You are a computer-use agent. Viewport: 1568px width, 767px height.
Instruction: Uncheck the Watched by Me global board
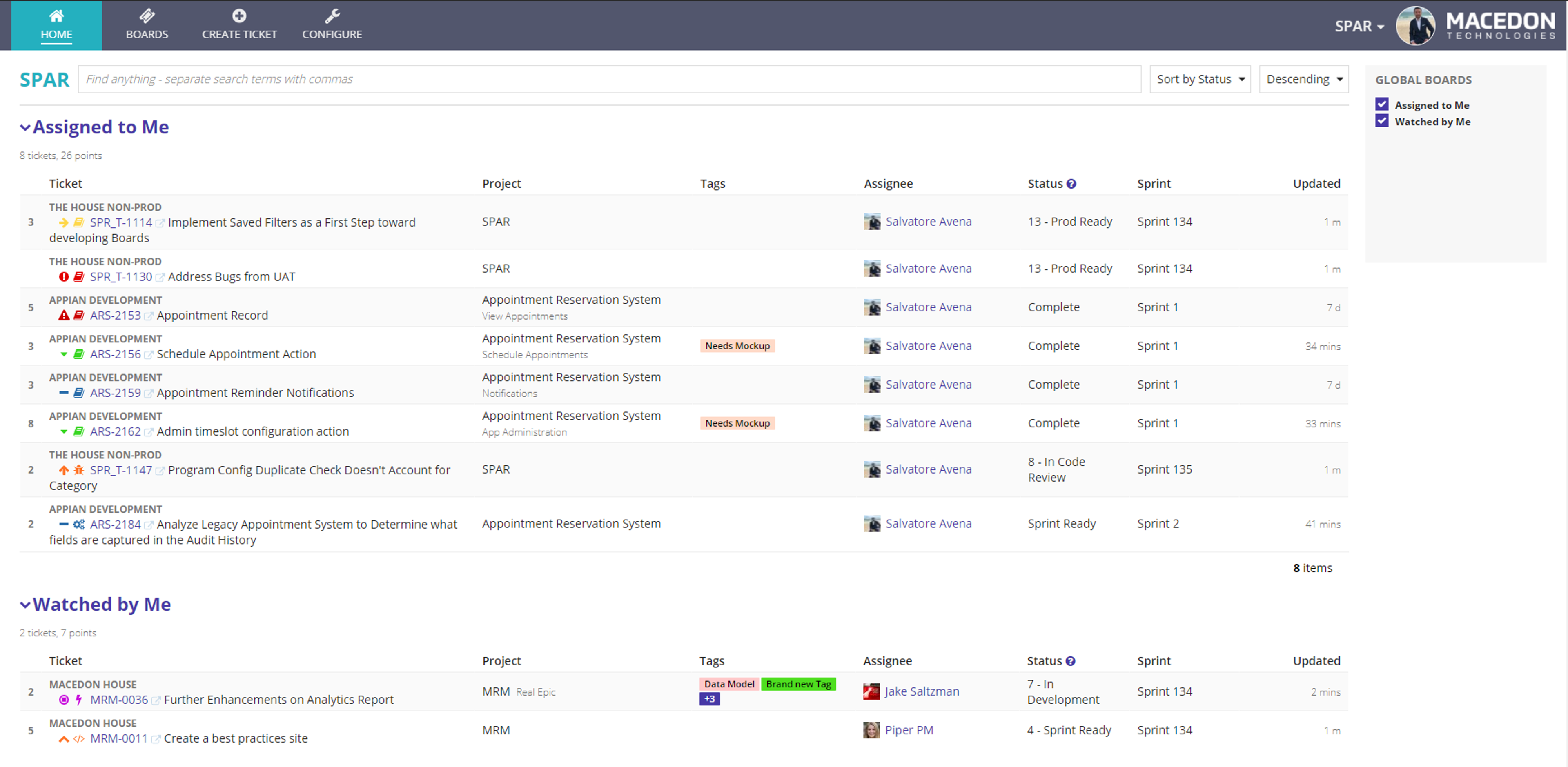coord(1382,120)
